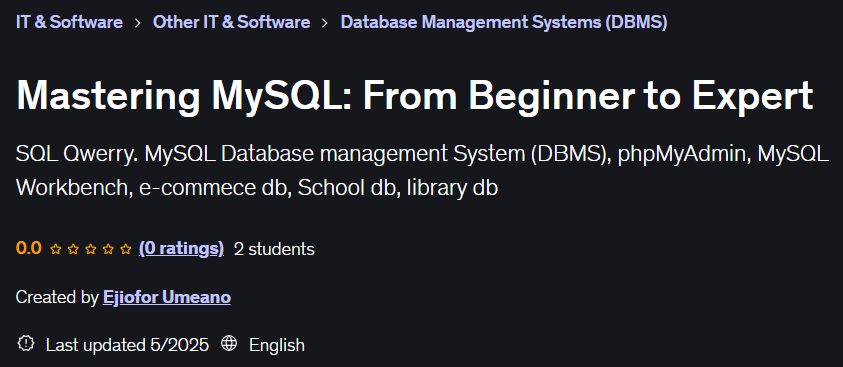843x367 pixels.
Task: Click the five-star rating icons
Action: (90, 249)
